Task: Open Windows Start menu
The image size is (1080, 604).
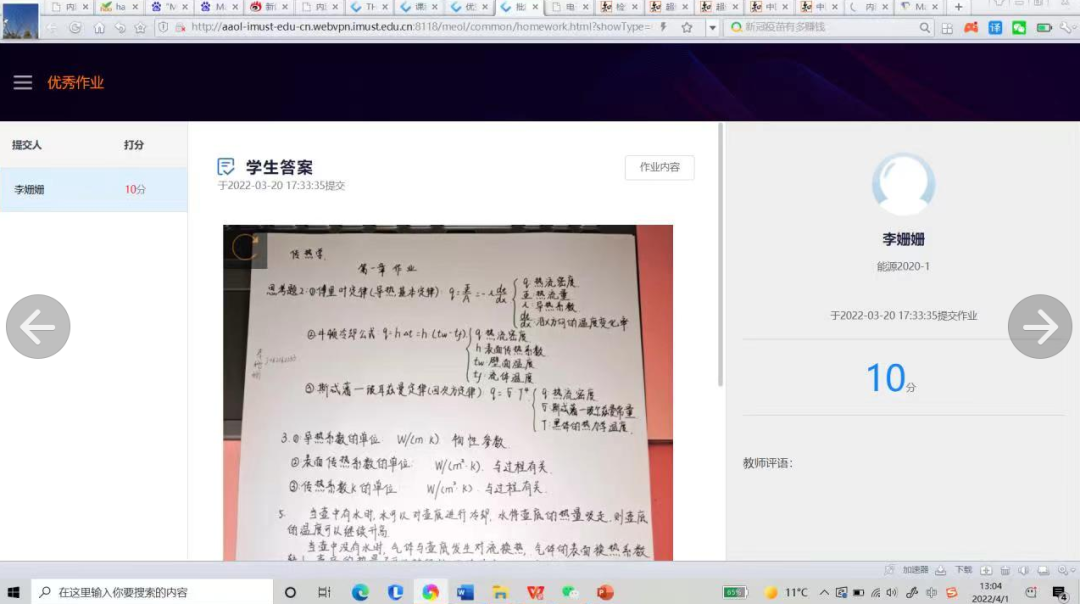Action: point(15,592)
